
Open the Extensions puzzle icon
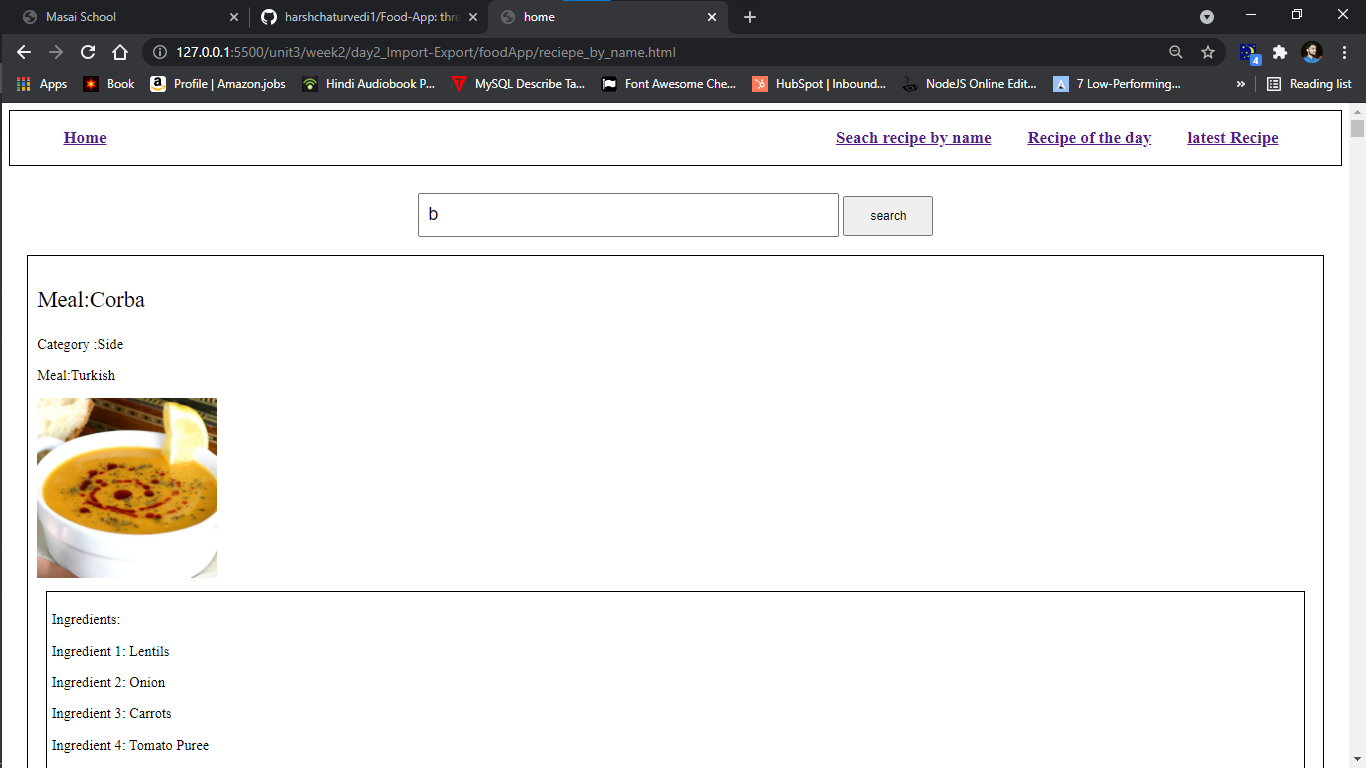click(x=1280, y=52)
